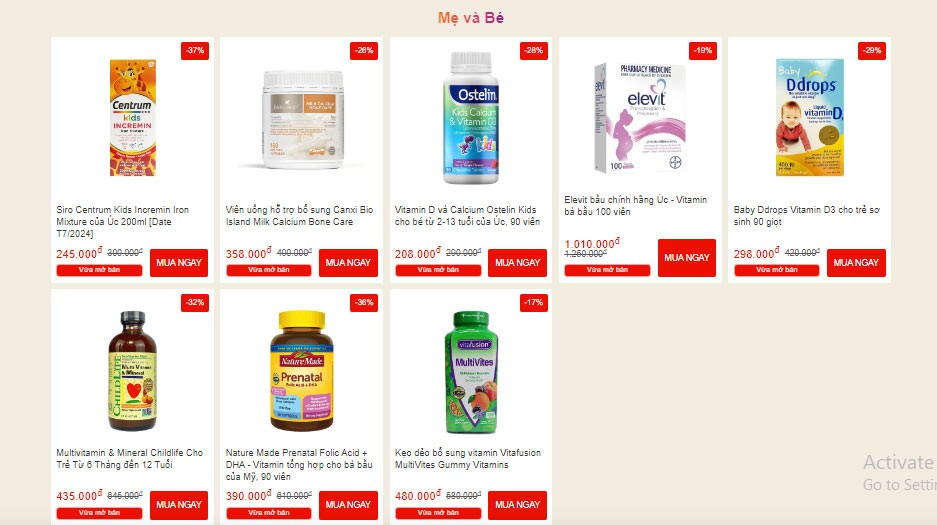Open the Bio Island Milk Calcium image
The height and width of the screenshot is (525, 937).
click(x=303, y=119)
